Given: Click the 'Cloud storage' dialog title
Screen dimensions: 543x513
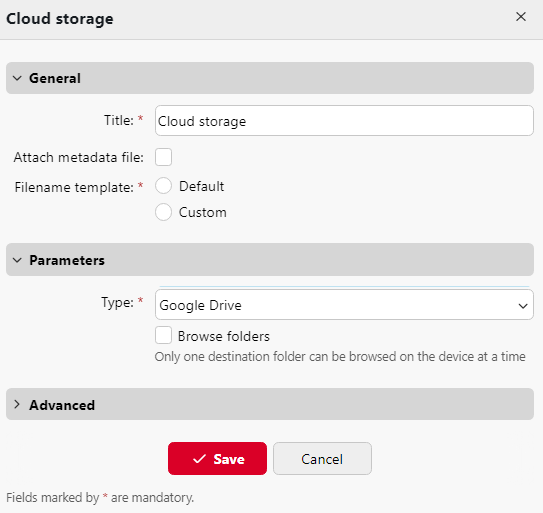Looking at the screenshot, I should click(x=60, y=19).
